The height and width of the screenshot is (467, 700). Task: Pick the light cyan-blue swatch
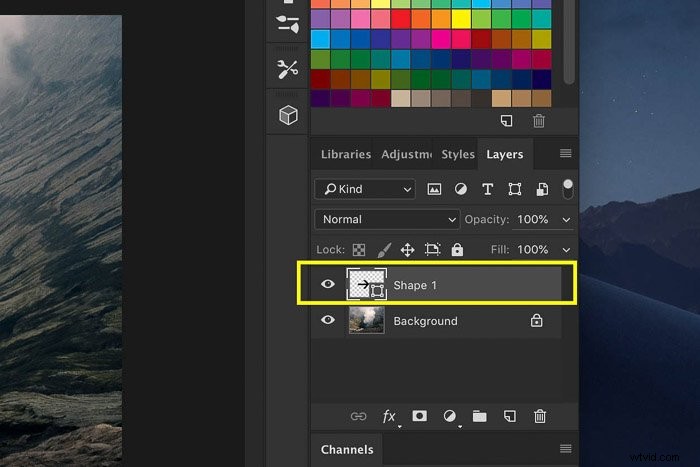[x=321, y=39]
